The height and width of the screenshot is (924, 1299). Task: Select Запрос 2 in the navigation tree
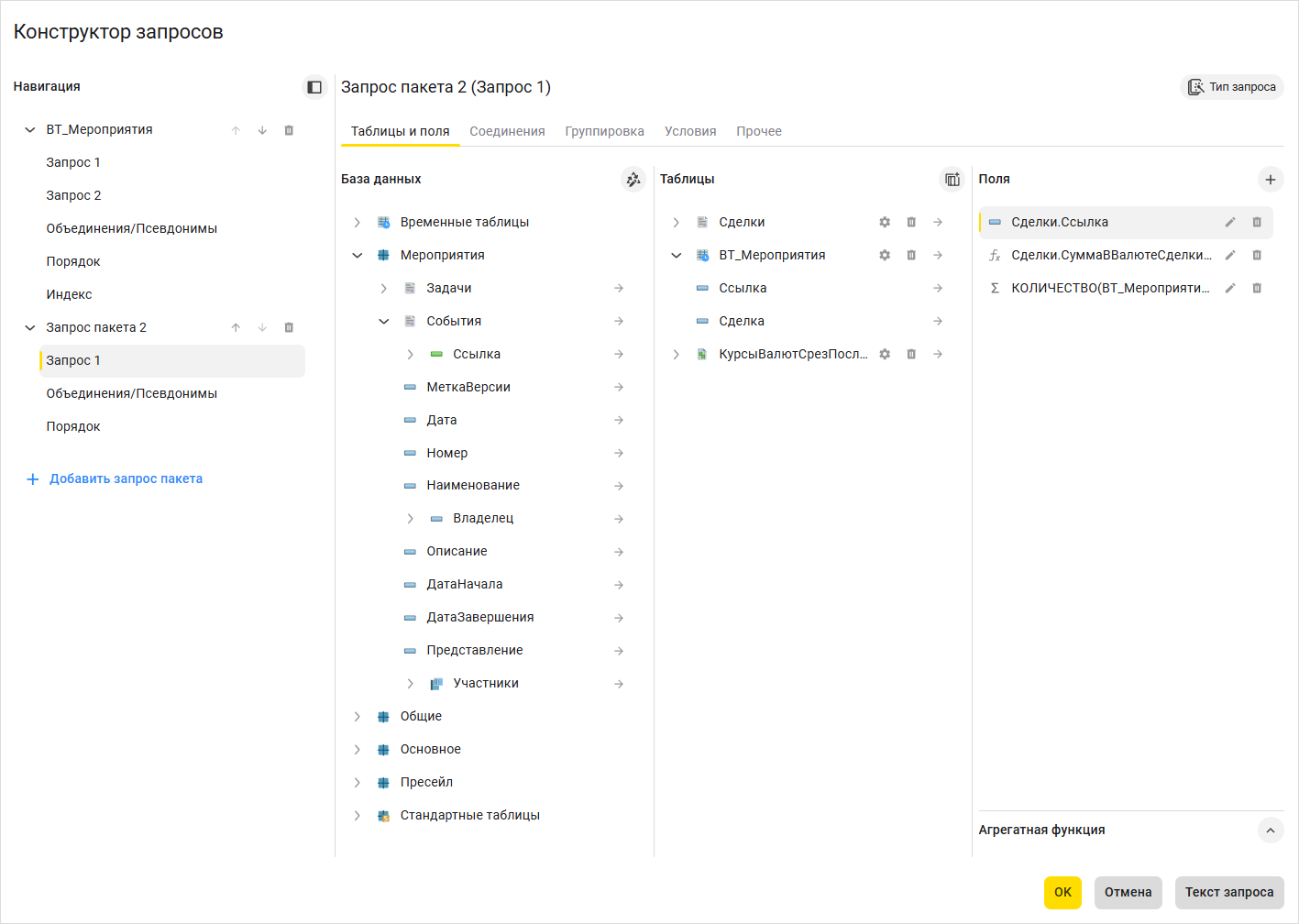pyautogui.click(x=73, y=196)
